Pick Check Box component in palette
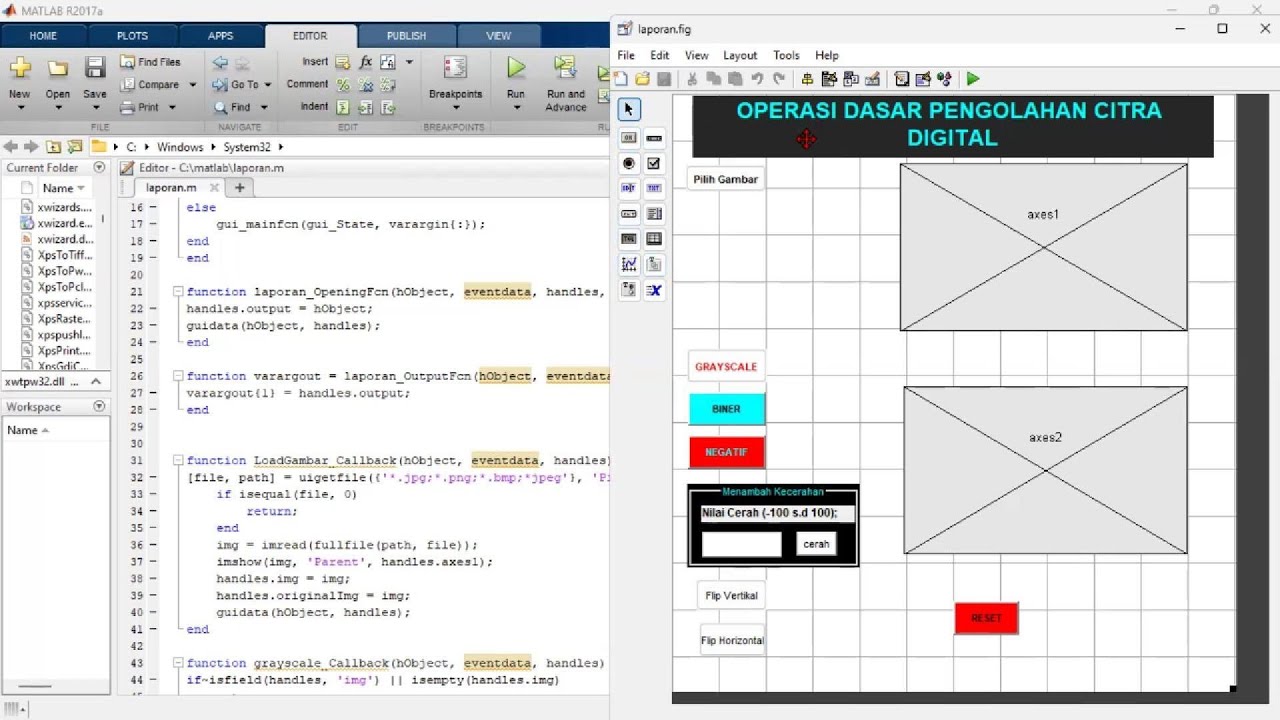1280x720 pixels. (654, 163)
